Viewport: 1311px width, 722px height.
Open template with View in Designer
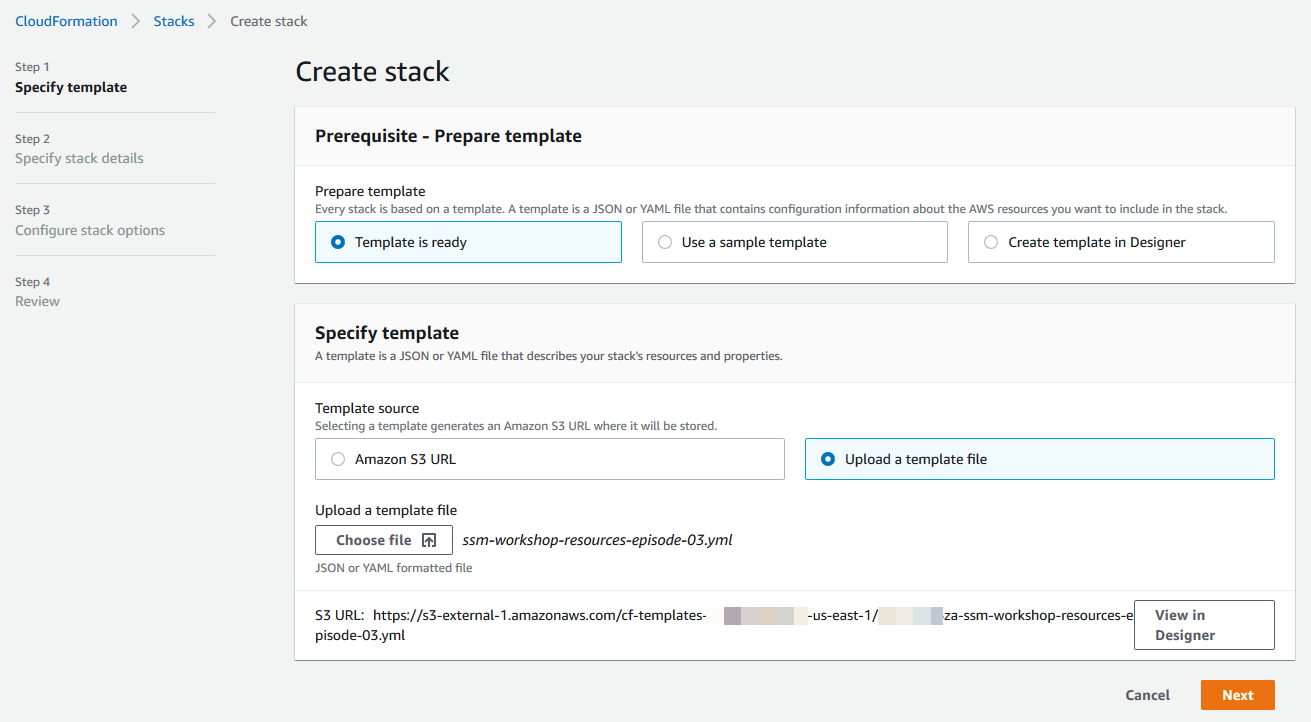[x=1204, y=625]
